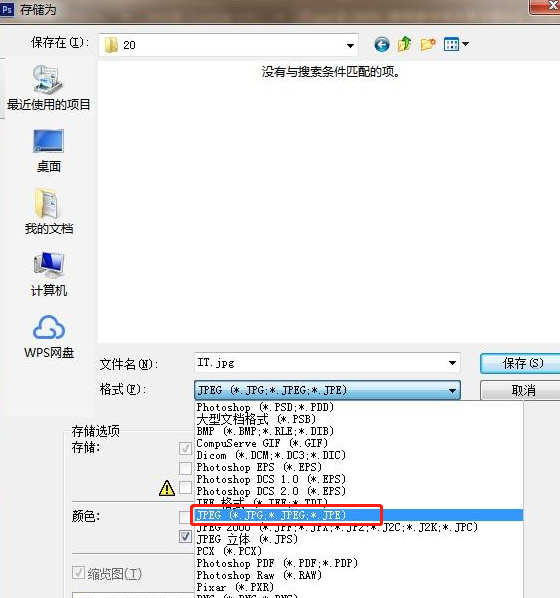Toggle the checkbox beside the warning icon
This screenshot has width=560, height=598.
[x=185, y=487]
